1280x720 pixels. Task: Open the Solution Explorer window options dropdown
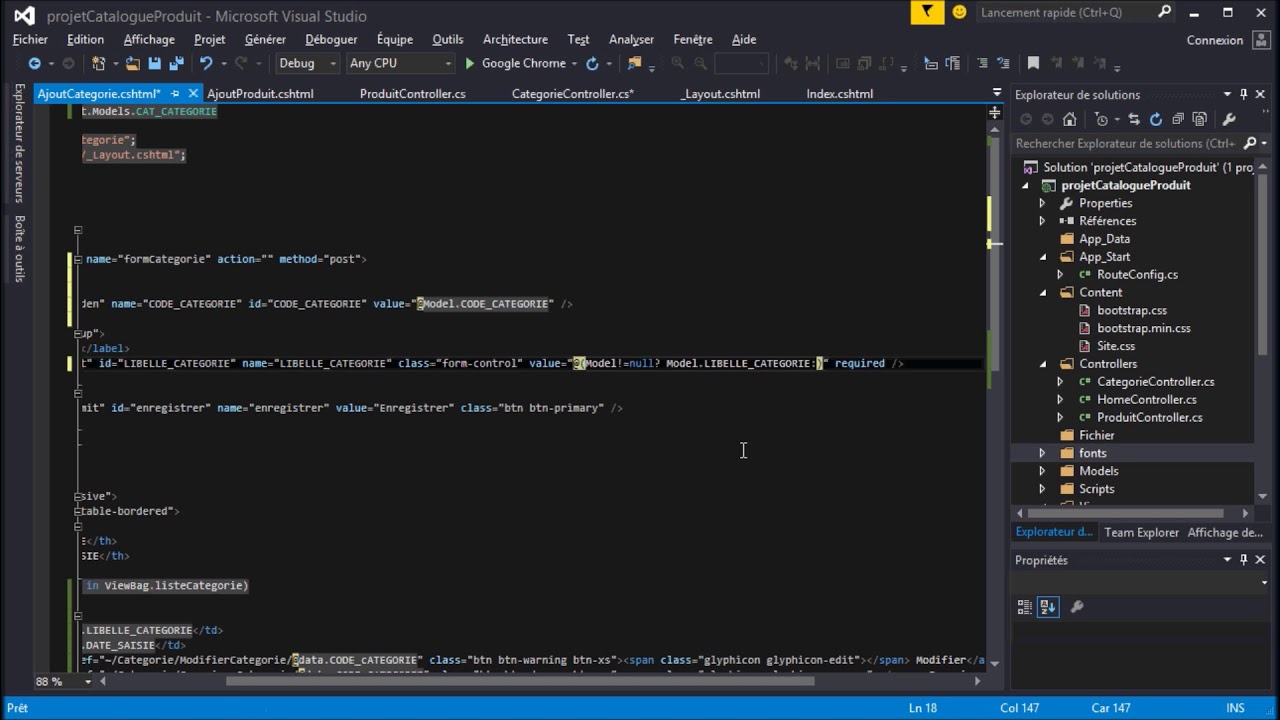(1227, 94)
